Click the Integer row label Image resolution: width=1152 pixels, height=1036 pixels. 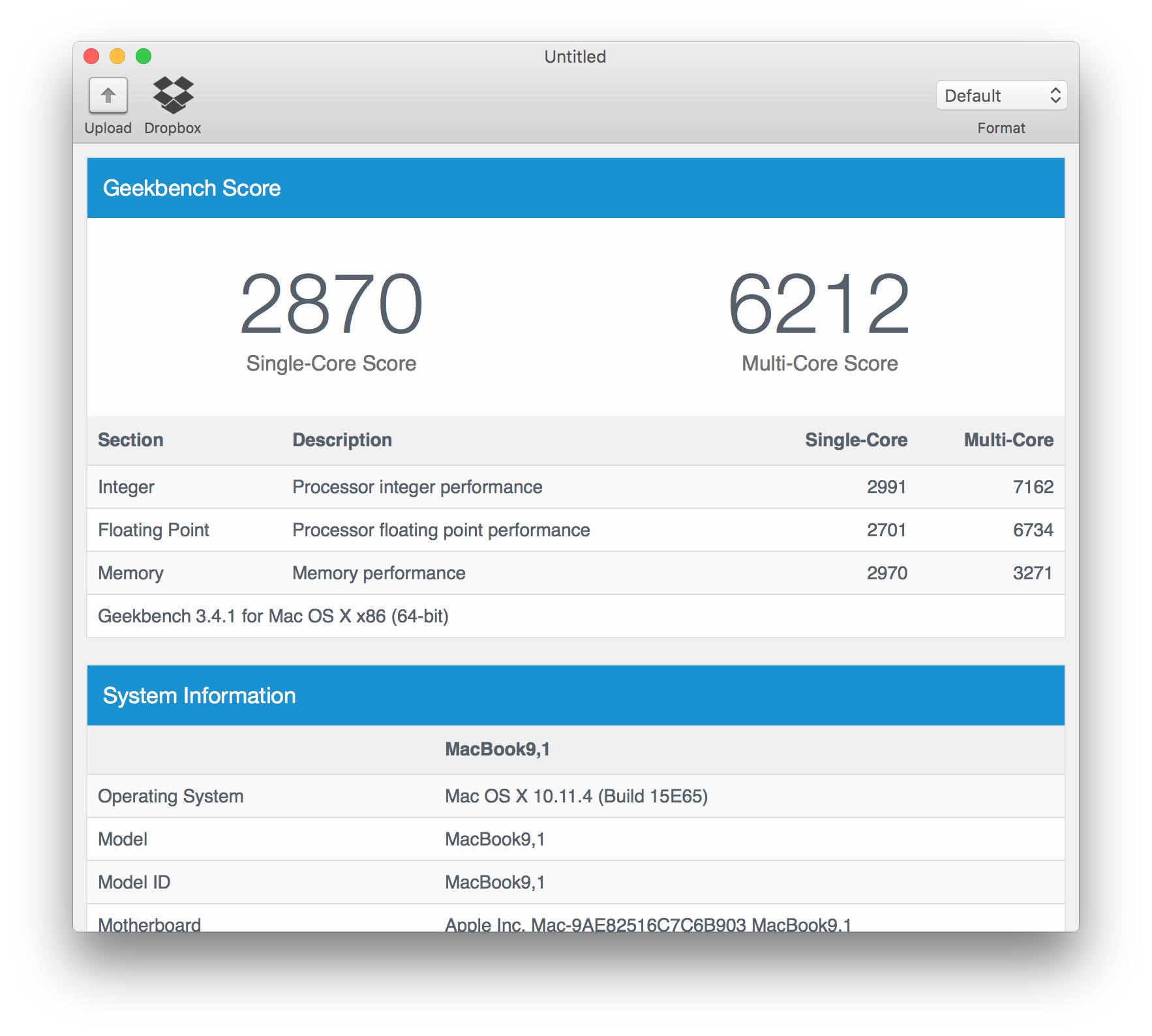coord(126,487)
